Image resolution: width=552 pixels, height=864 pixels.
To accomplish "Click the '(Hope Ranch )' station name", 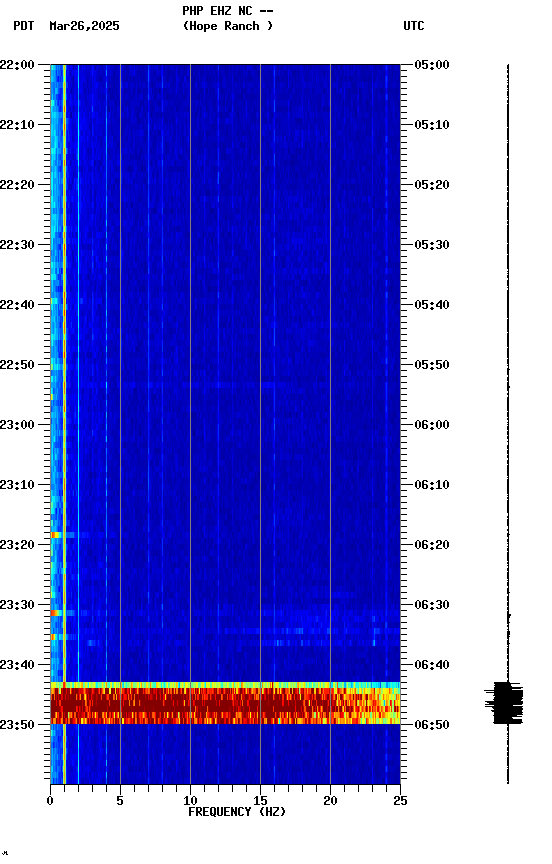I will click(x=228, y=26).
